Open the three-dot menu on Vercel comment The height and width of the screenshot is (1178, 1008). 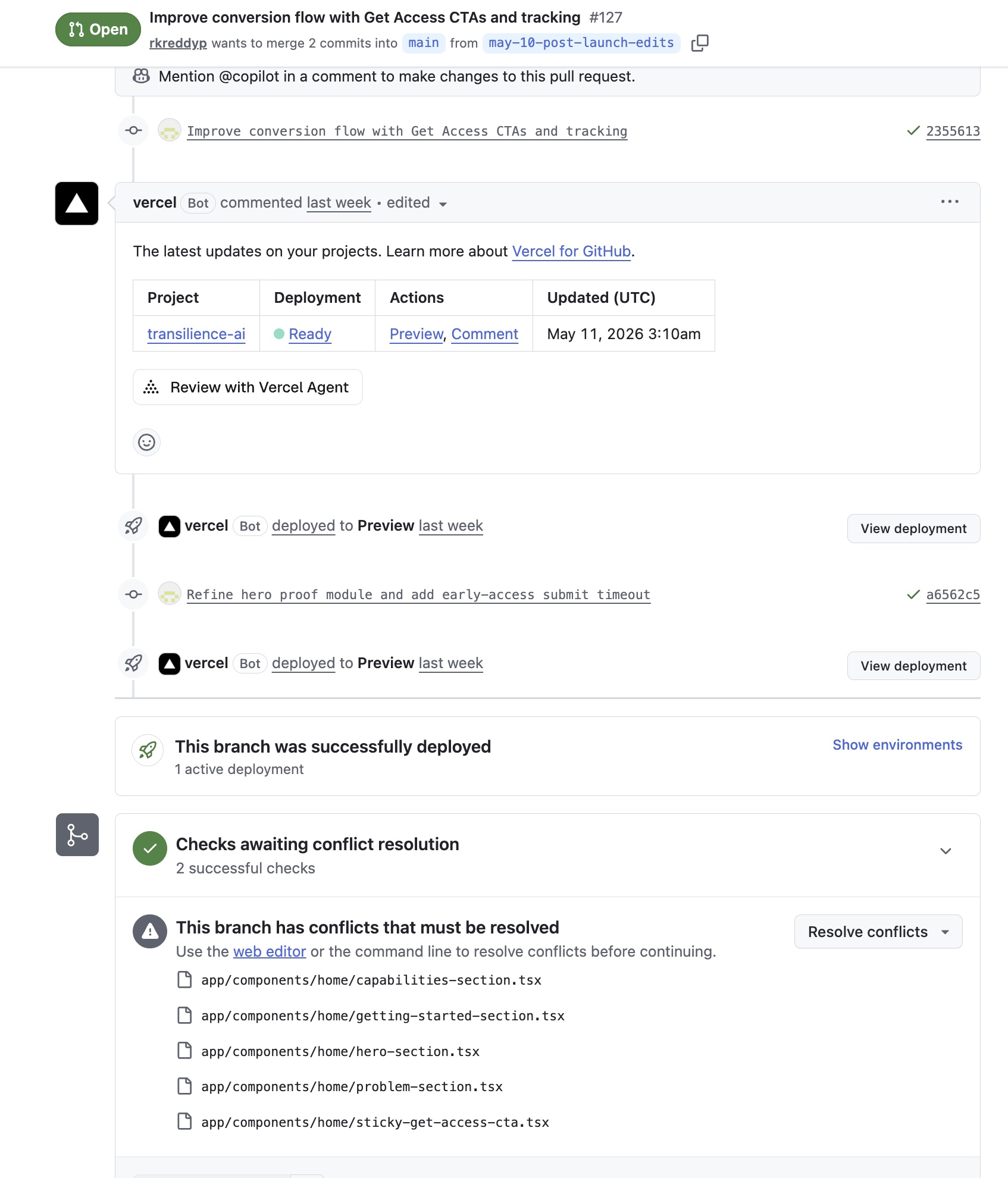click(950, 202)
